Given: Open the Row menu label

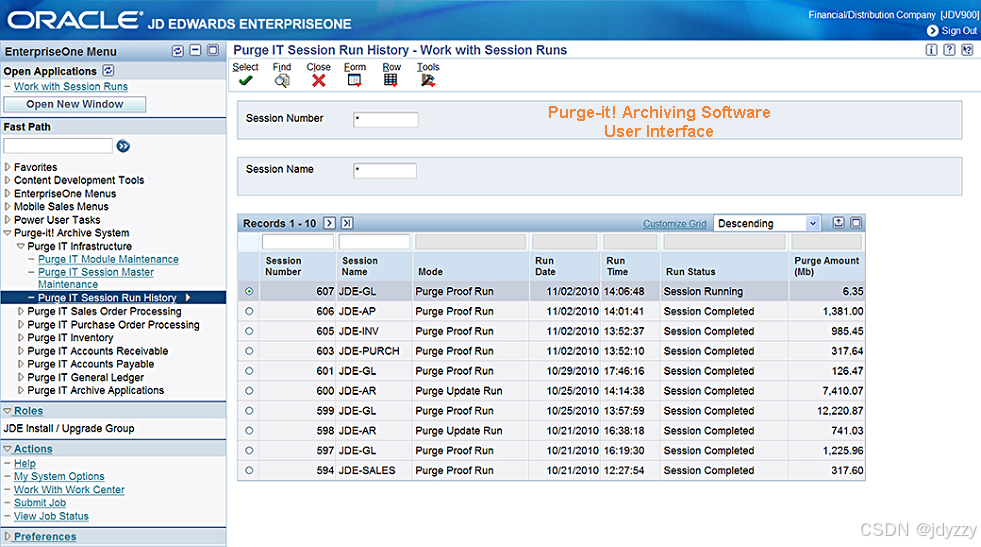Looking at the screenshot, I should pos(392,67).
